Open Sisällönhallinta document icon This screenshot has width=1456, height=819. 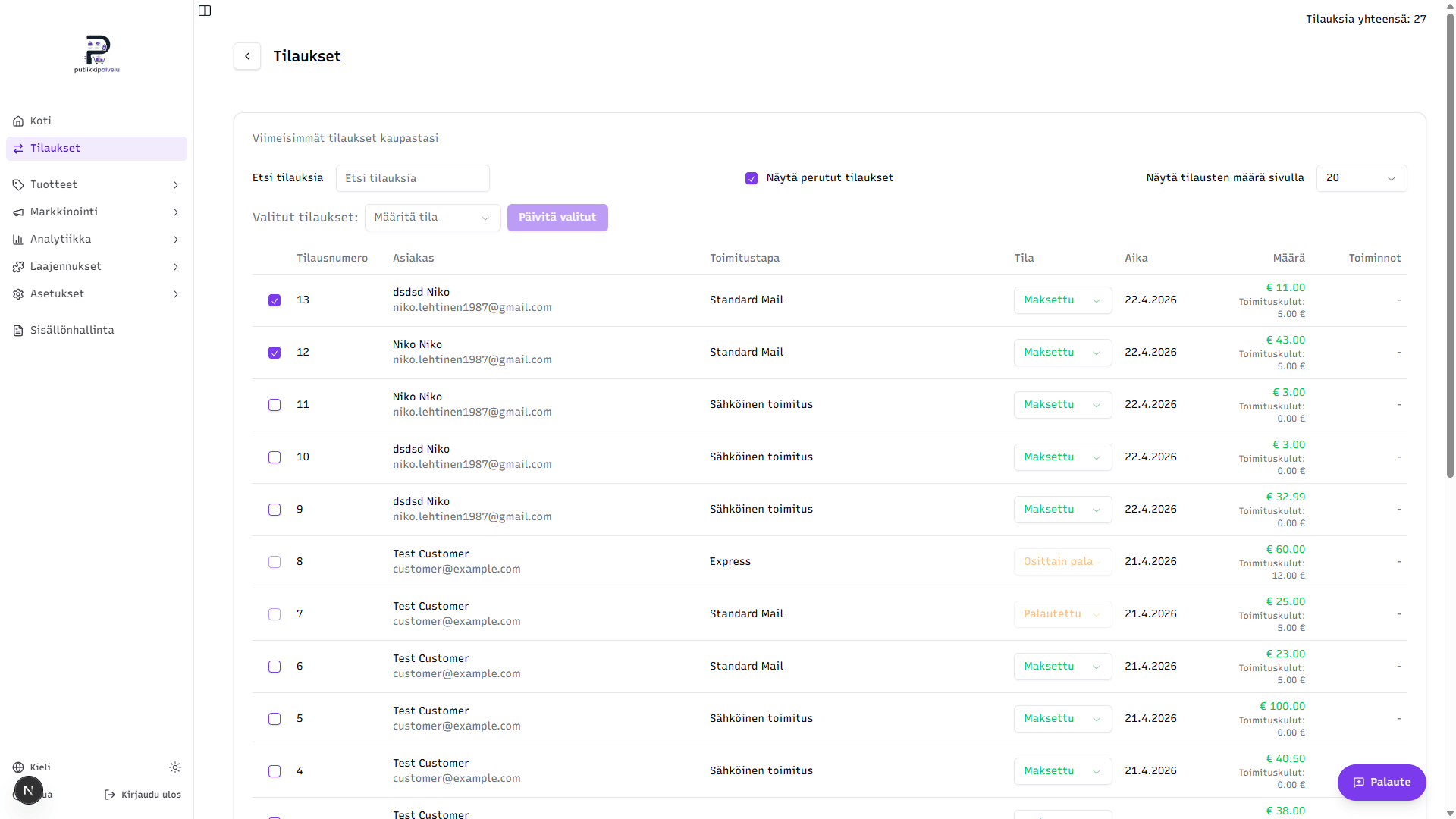pyautogui.click(x=18, y=331)
